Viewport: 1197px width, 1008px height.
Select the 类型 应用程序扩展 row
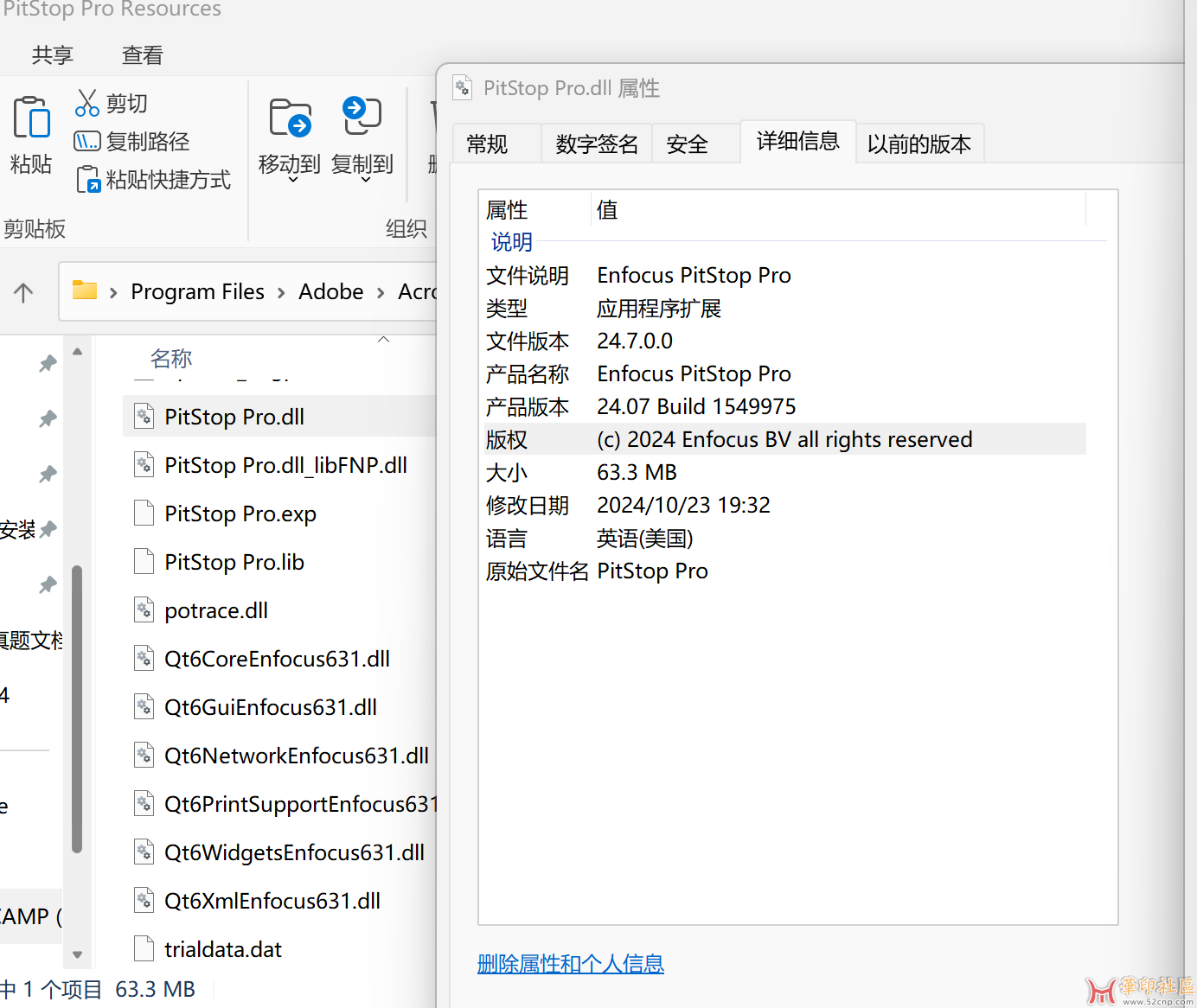click(x=784, y=308)
